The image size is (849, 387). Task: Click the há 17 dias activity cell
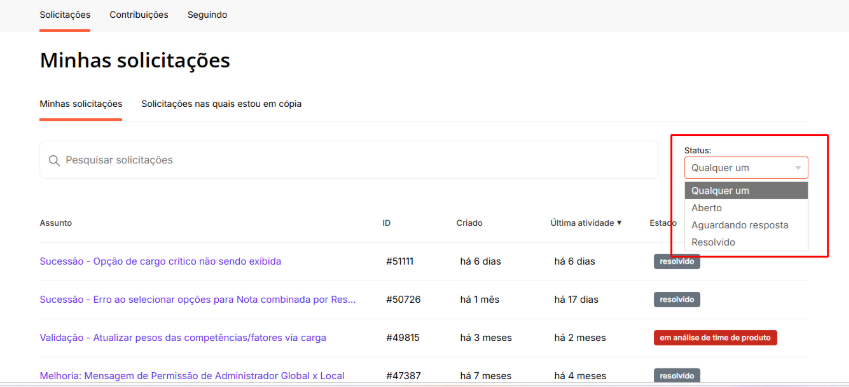[576, 299]
